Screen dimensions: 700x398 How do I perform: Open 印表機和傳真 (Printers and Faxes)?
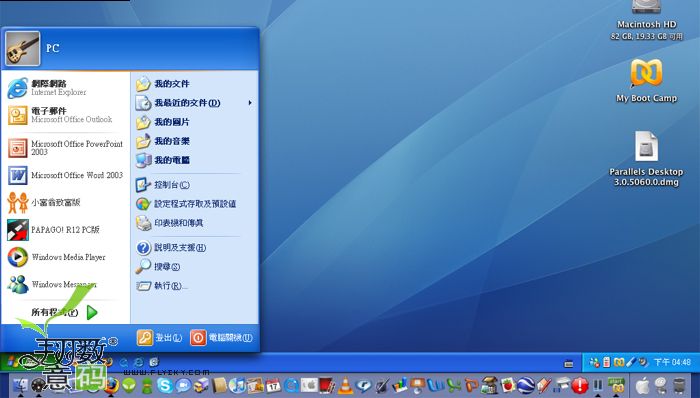[169, 223]
